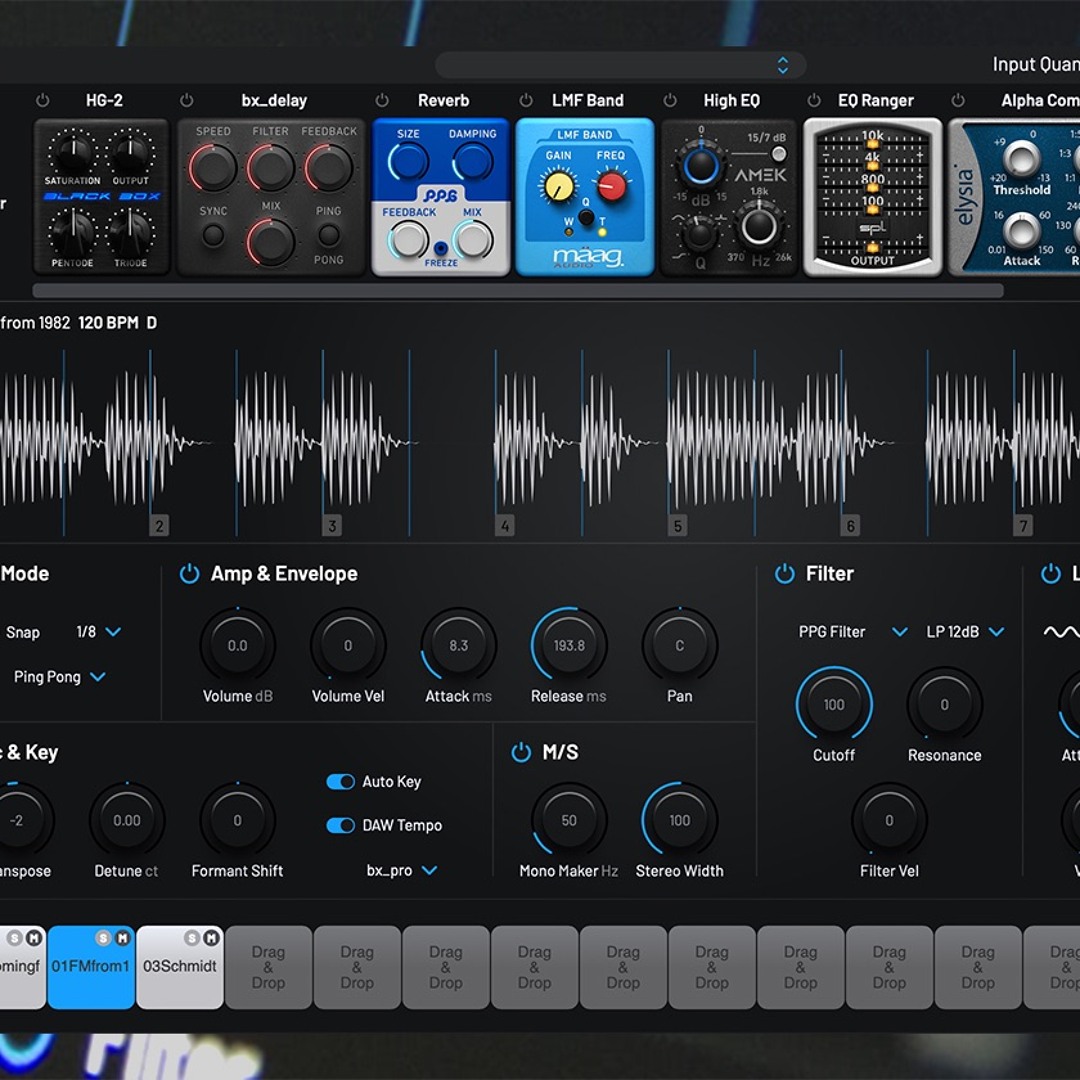Power on the HG-2 plugin
Viewport: 1080px width, 1080px height.
(42, 100)
